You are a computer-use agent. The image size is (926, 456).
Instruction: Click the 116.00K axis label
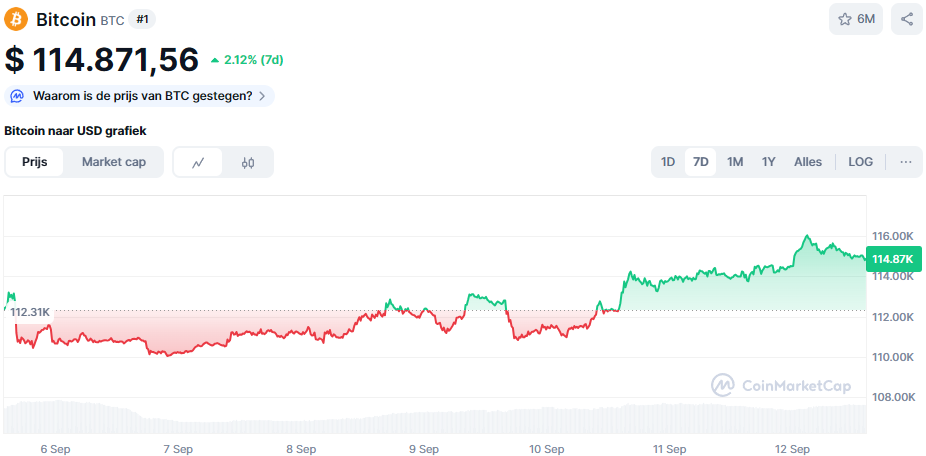pyautogui.click(x=893, y=236)
